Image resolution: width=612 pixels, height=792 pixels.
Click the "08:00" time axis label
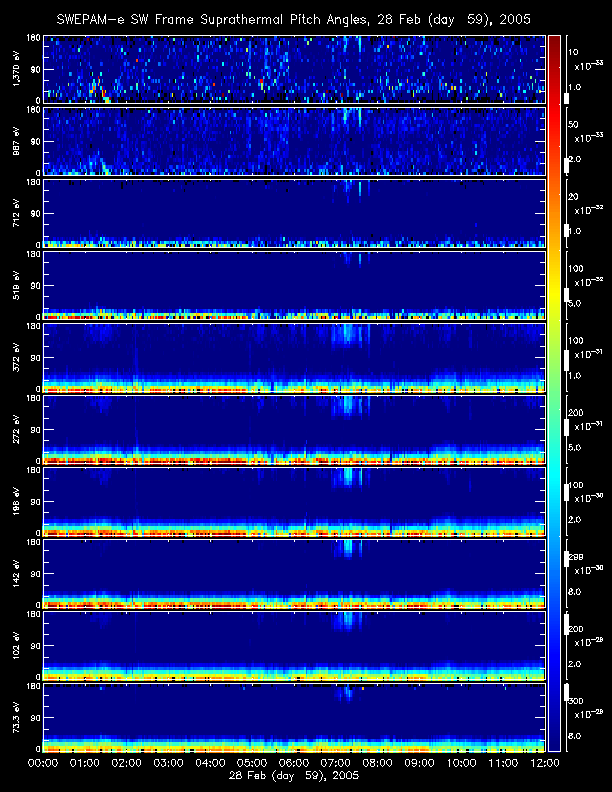pyautogui.click(x=378, y=763)
